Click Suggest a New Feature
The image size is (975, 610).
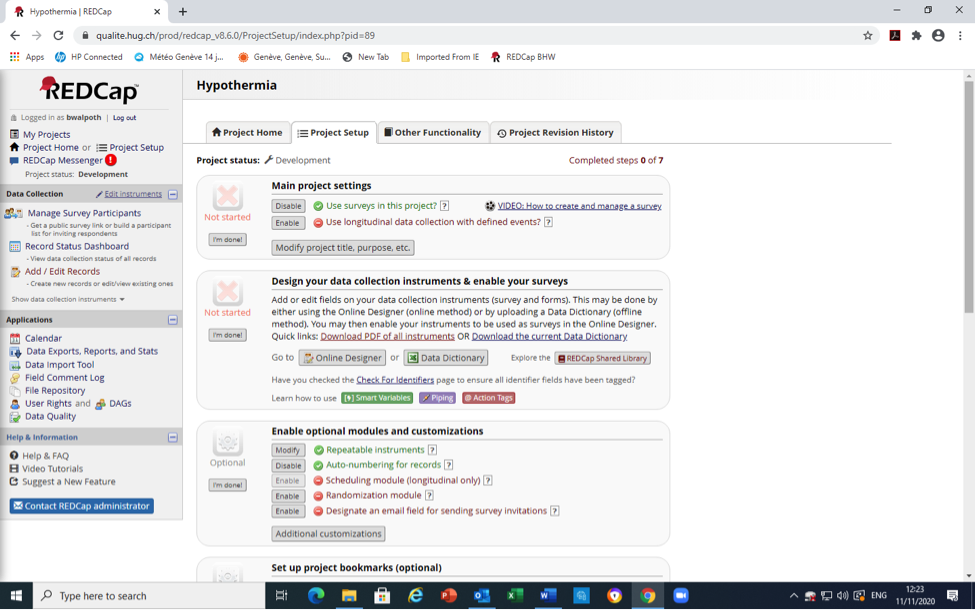point(68,482)
